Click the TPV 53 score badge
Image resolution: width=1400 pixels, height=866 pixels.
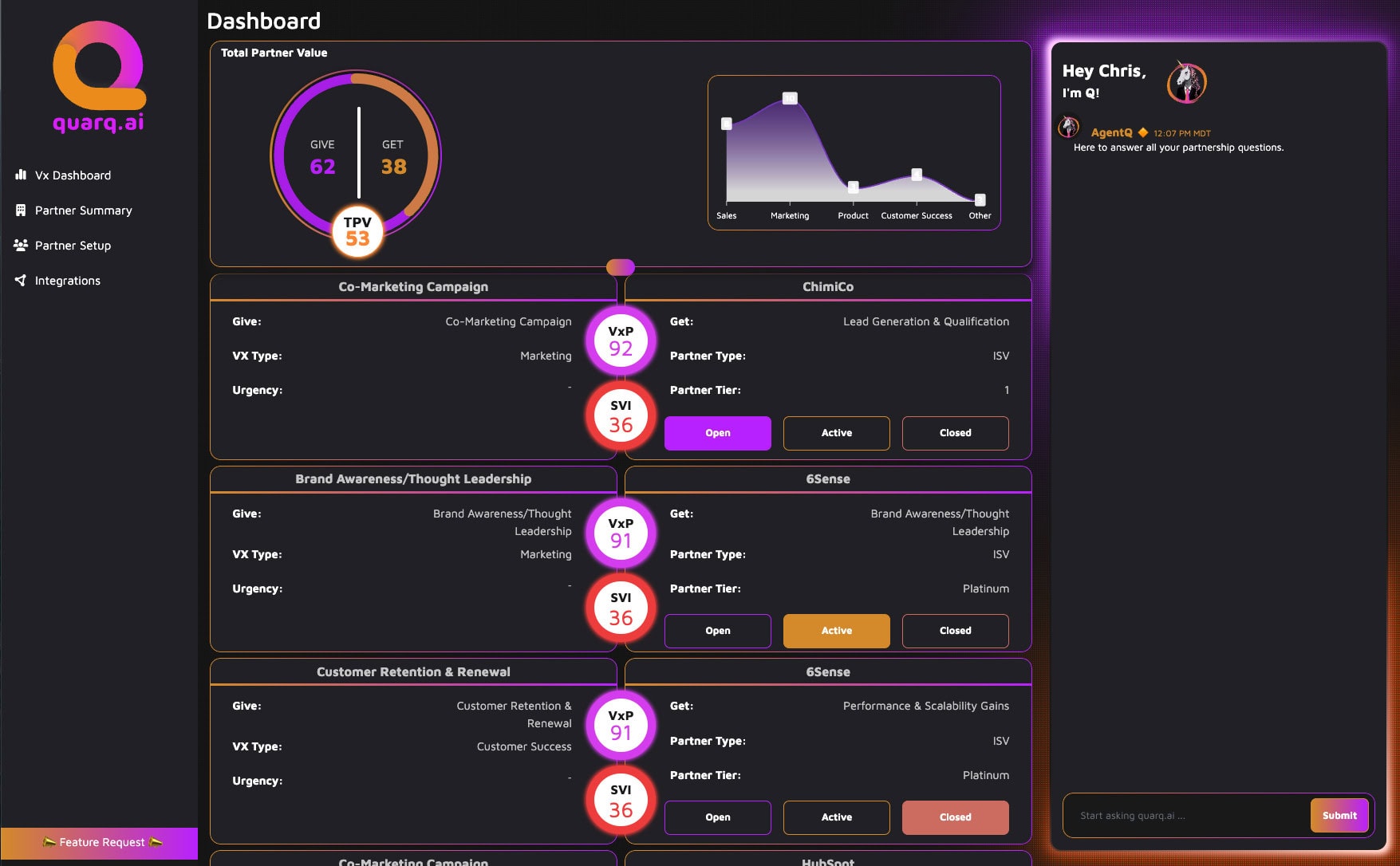357,231
